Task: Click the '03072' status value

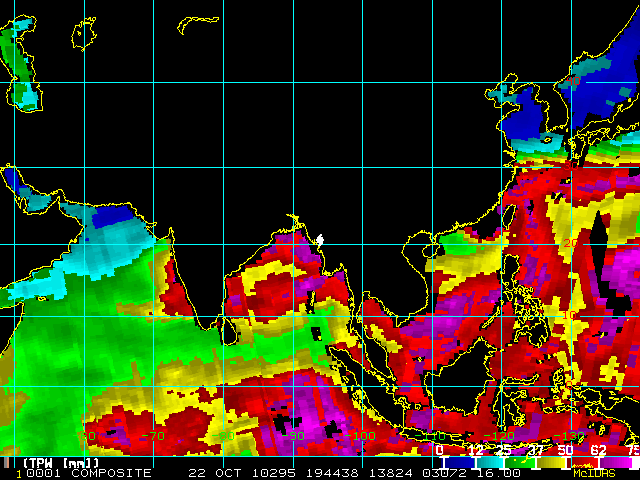Action: pos(444,473)
